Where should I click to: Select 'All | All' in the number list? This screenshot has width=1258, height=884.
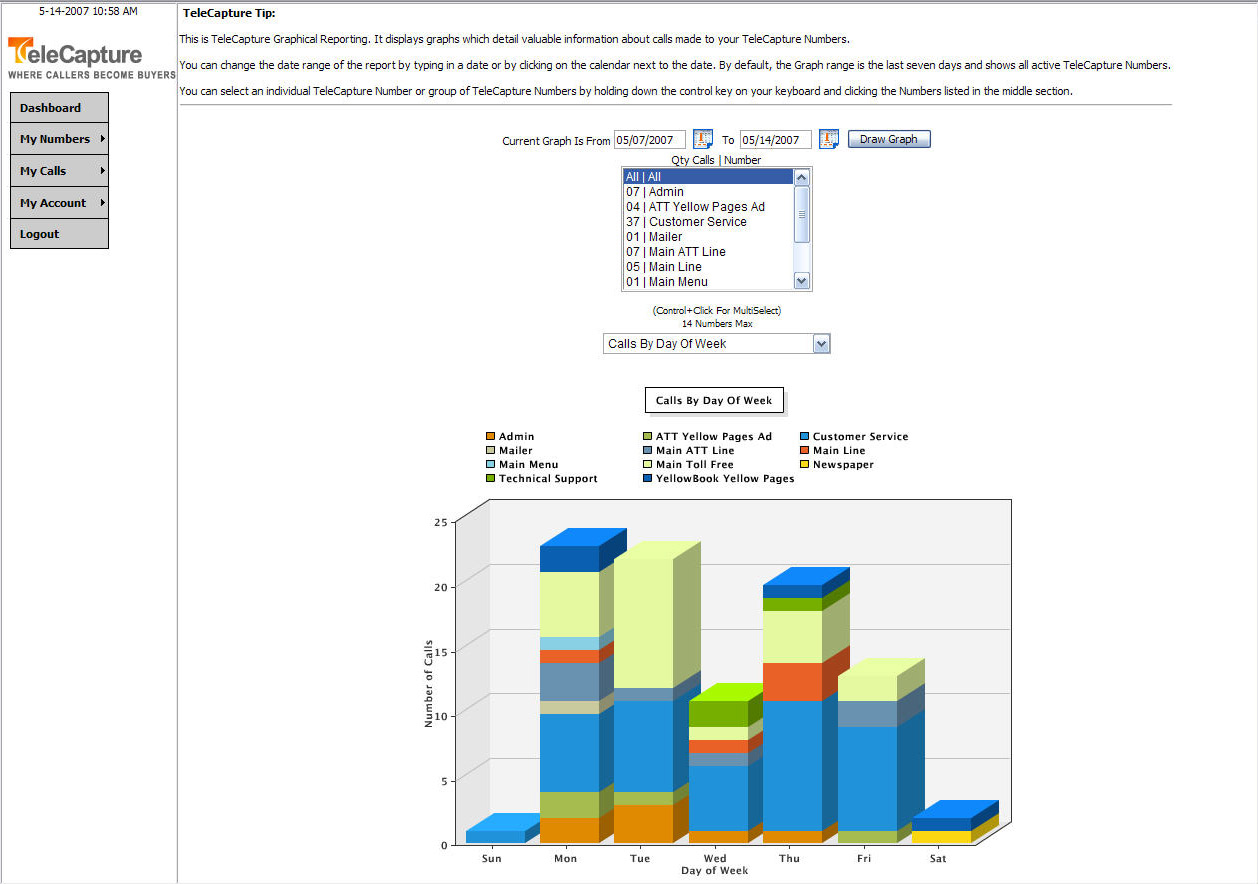coord(708,177)
